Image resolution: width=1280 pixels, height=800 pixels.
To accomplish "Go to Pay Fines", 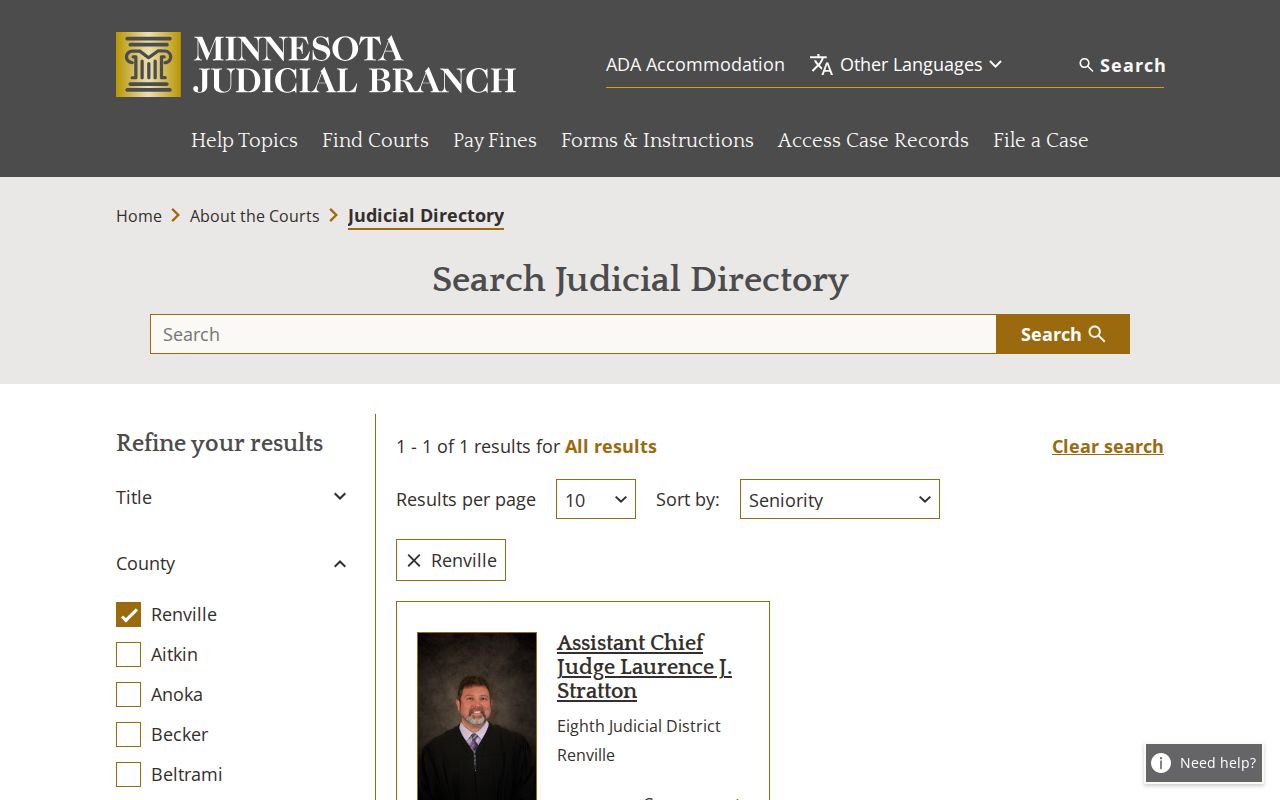I will 495,140.
